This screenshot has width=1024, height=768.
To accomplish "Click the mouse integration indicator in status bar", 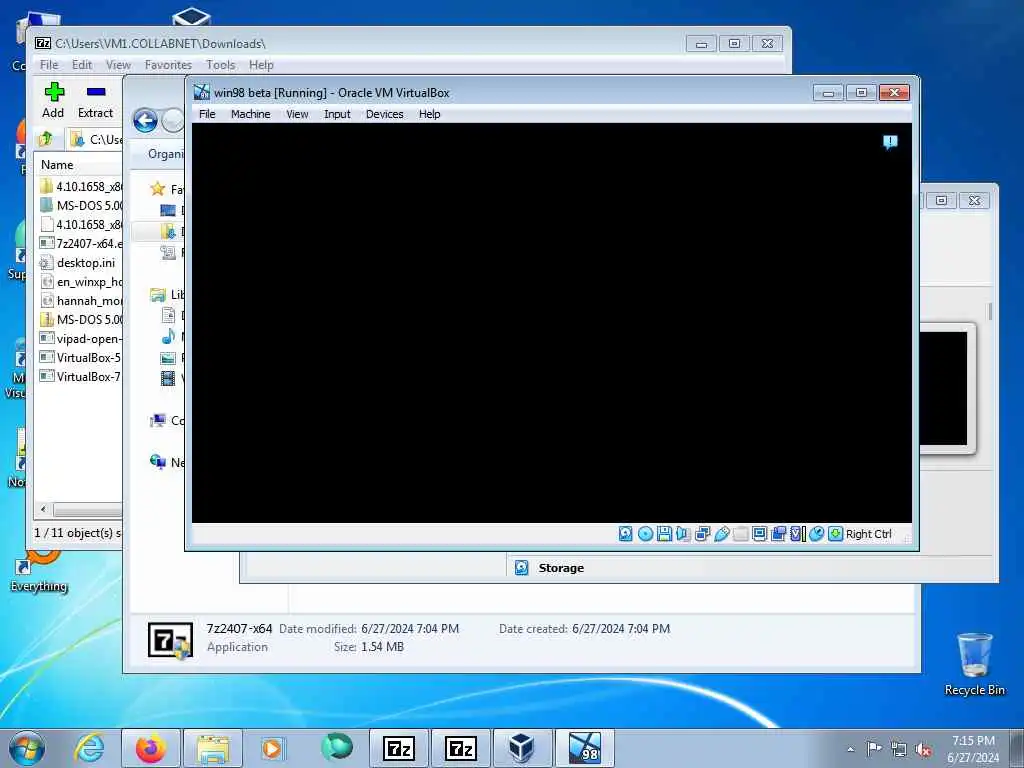I will pos(816,534).
